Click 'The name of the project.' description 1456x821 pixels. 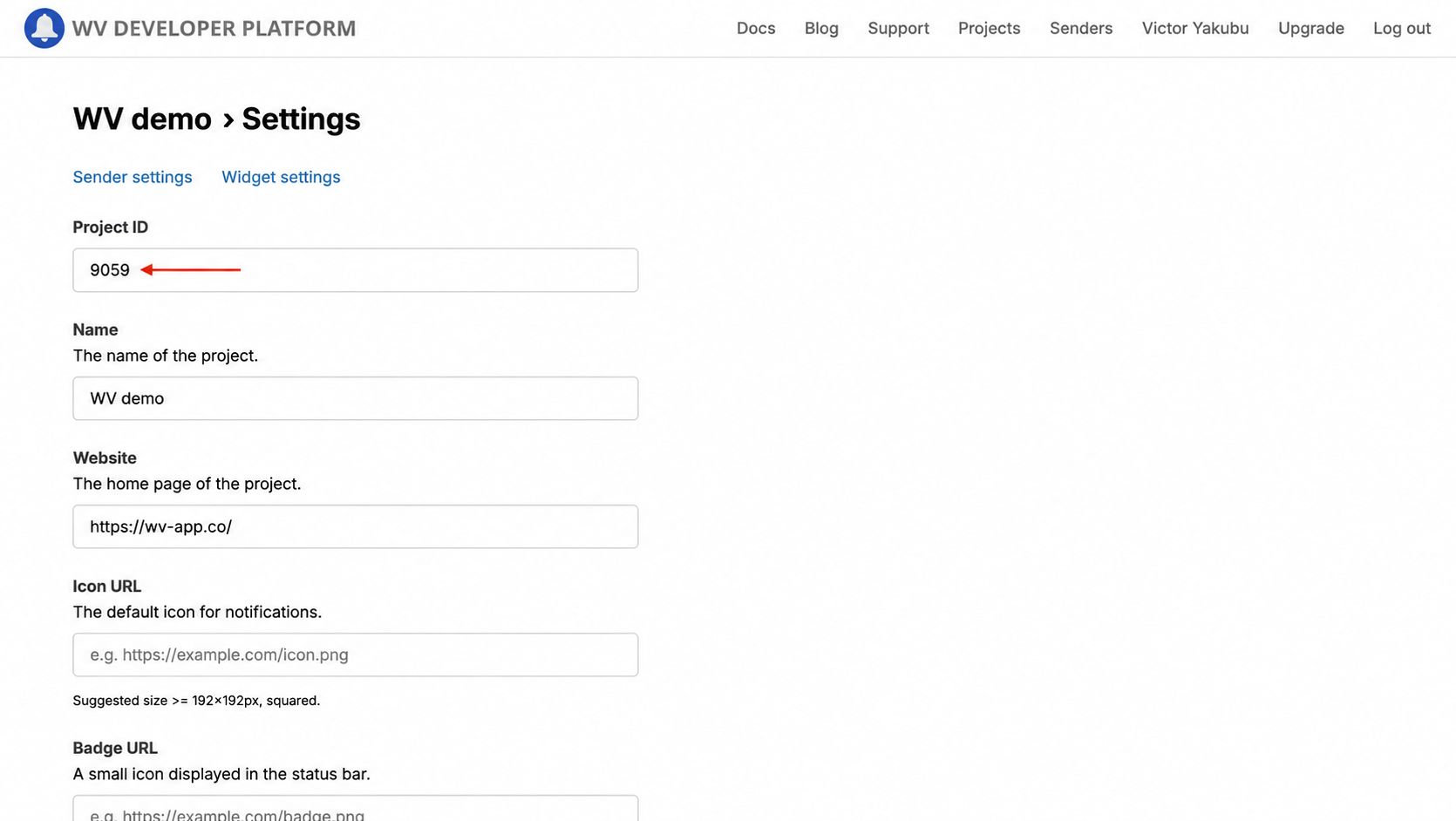tap(166, 356)
